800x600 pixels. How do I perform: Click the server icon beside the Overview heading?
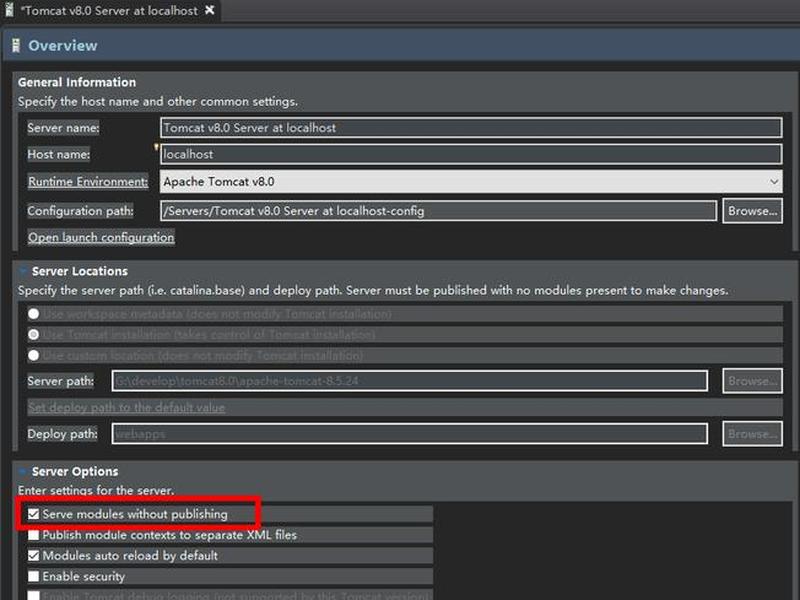[16, 46]
